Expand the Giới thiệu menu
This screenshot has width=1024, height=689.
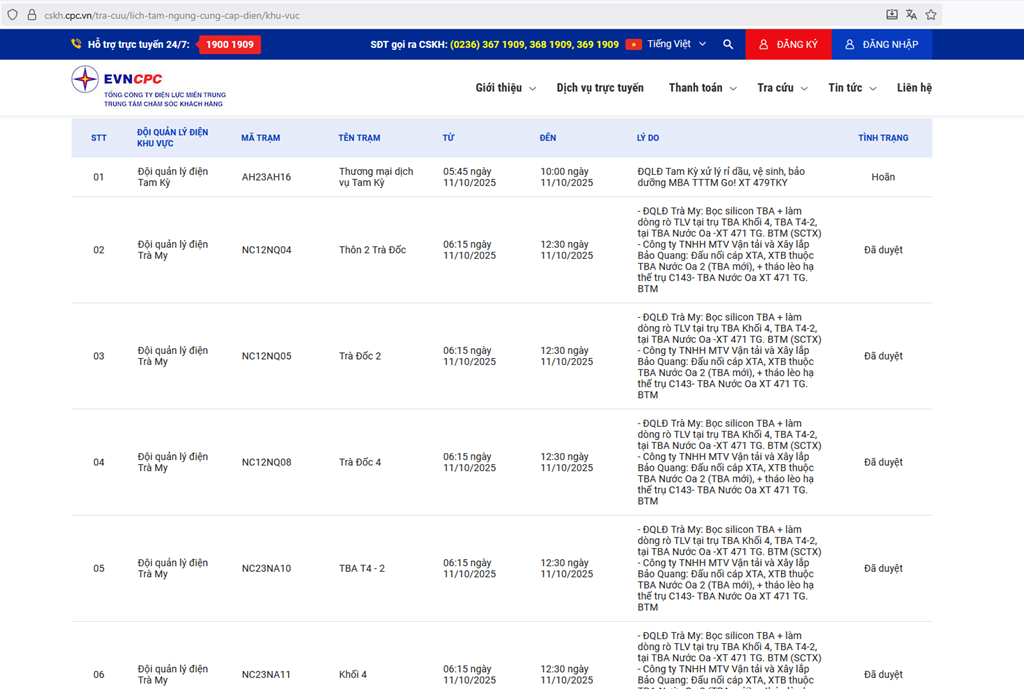pos(505,88)
